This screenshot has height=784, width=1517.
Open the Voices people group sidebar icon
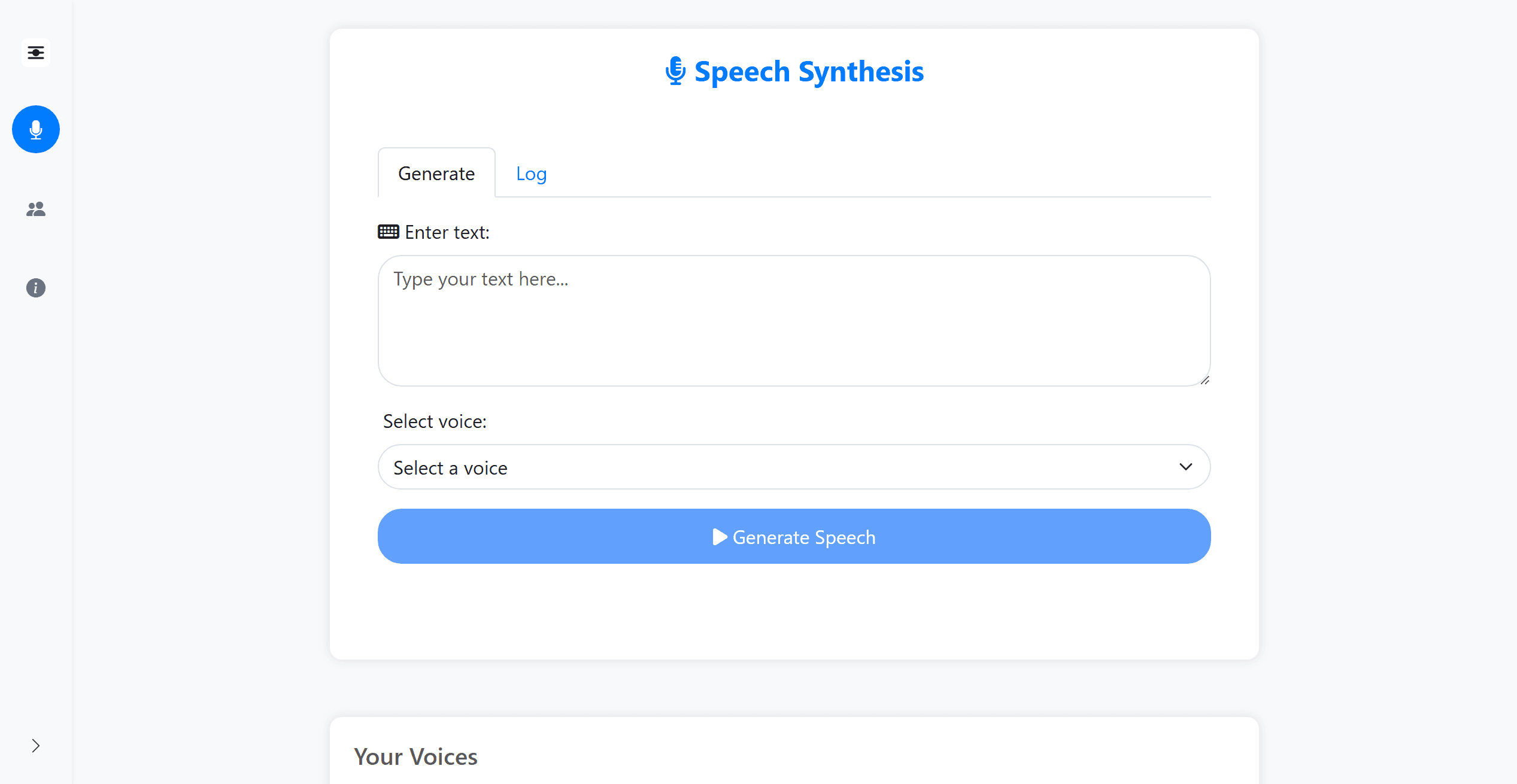coord(36,209)
